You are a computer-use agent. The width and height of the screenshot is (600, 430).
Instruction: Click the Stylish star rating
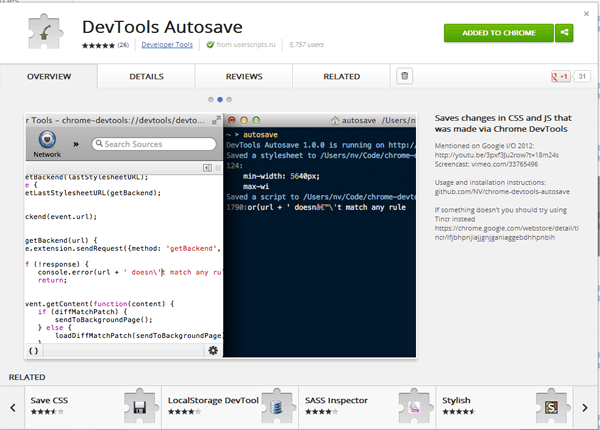458,412
